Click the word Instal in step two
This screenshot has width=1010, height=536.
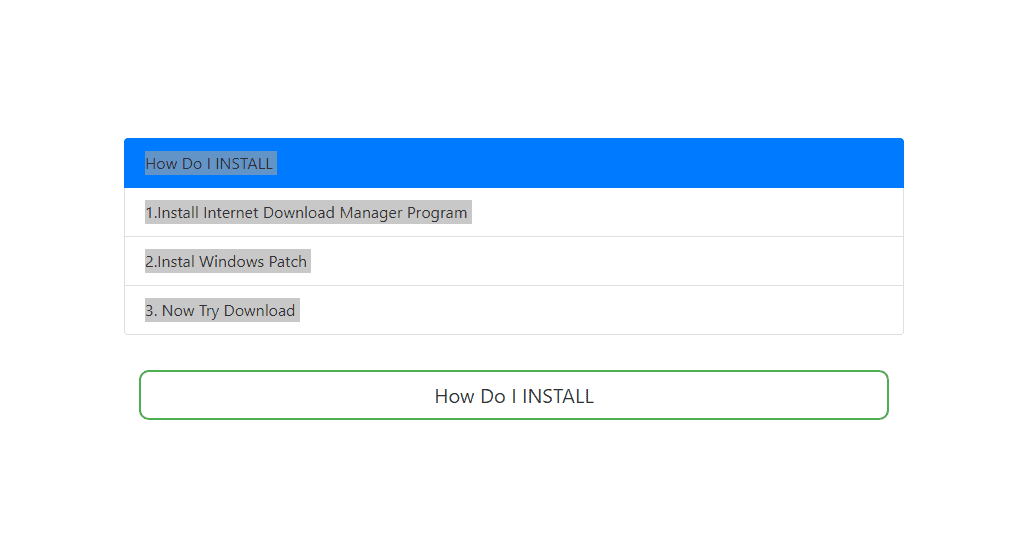tap(175, 262)
